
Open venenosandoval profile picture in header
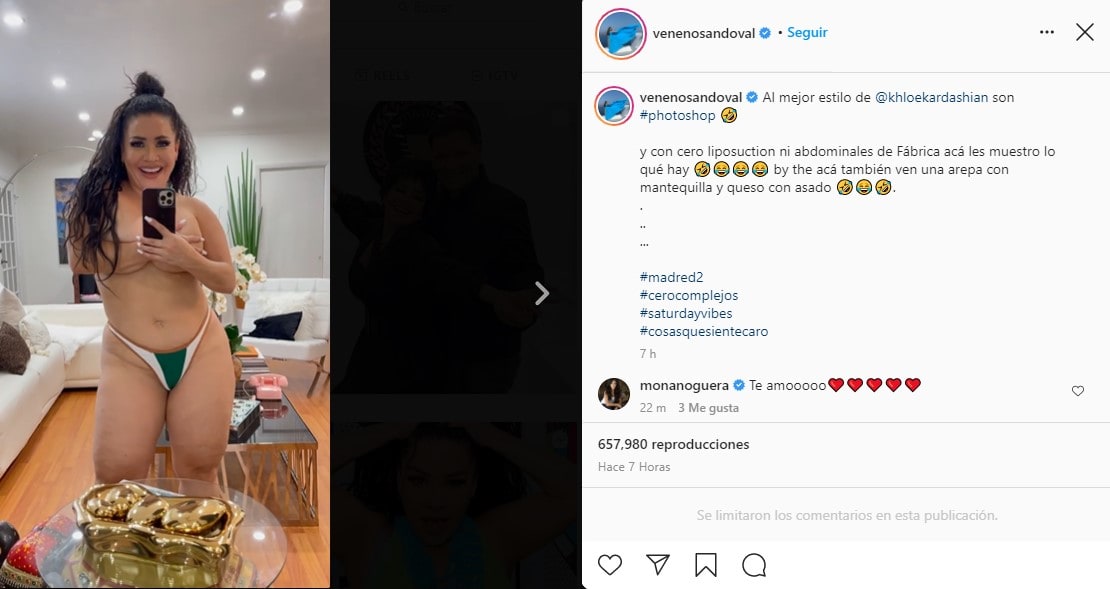[x=621, y=33]
